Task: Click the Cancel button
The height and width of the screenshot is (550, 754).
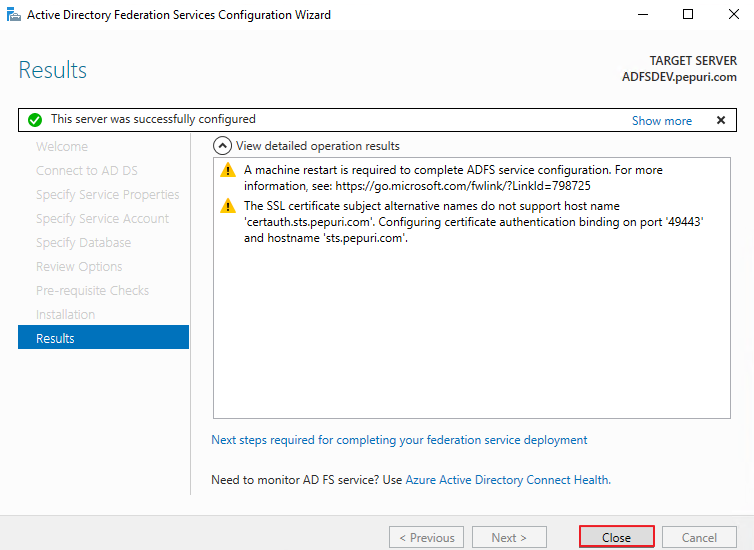Action: click(x=699, y=537)
